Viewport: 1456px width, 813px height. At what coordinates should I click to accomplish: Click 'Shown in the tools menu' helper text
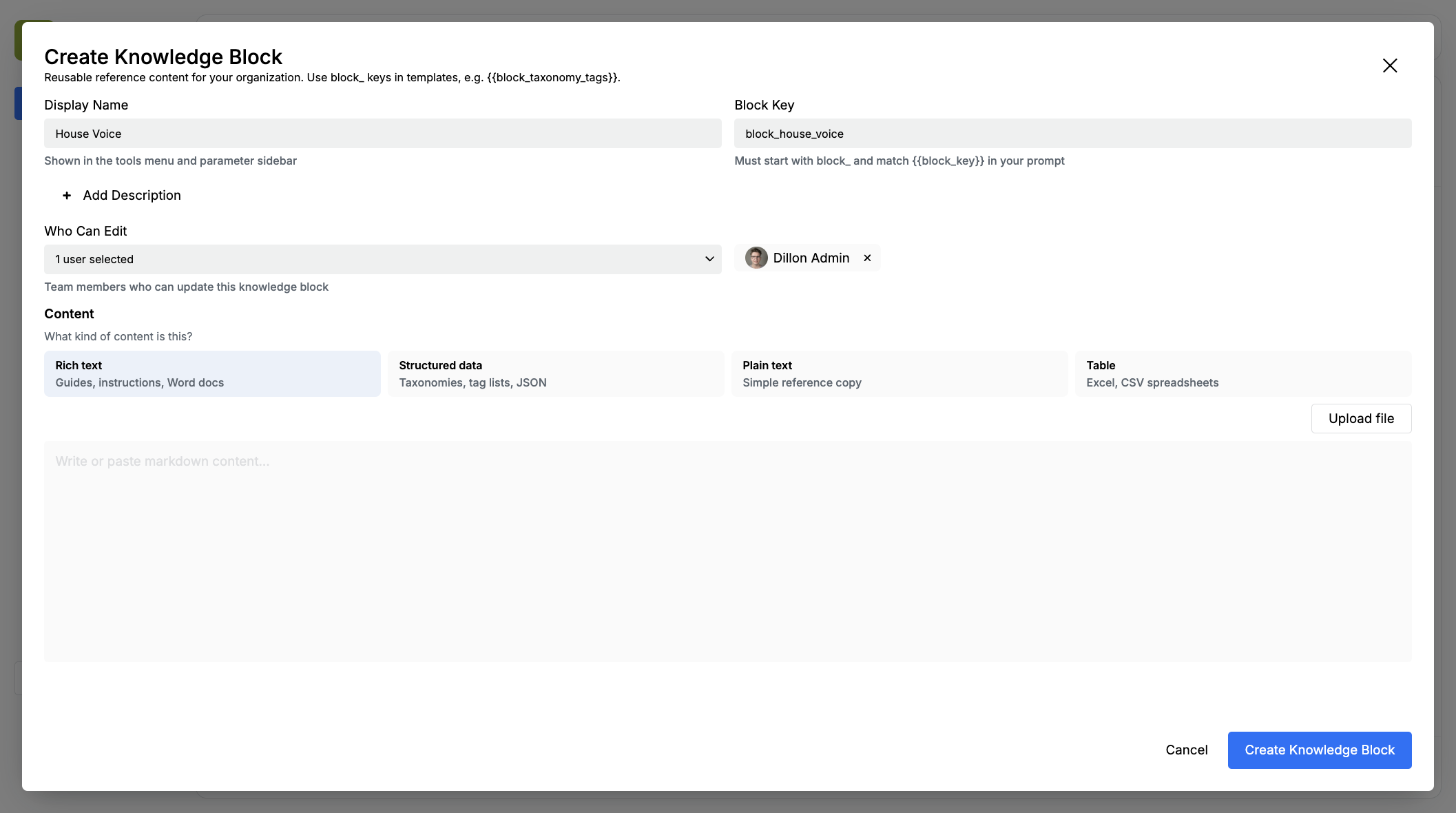[171, 161]
